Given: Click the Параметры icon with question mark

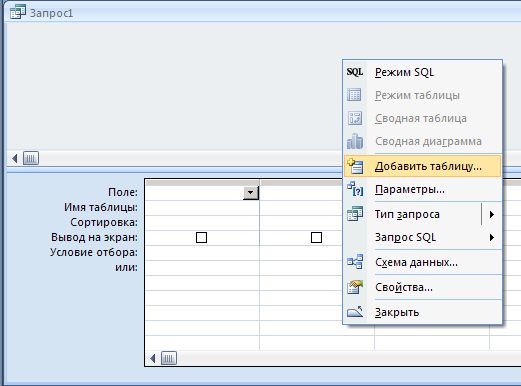Looking at the screenshot, I should click(x=355, y=189).
